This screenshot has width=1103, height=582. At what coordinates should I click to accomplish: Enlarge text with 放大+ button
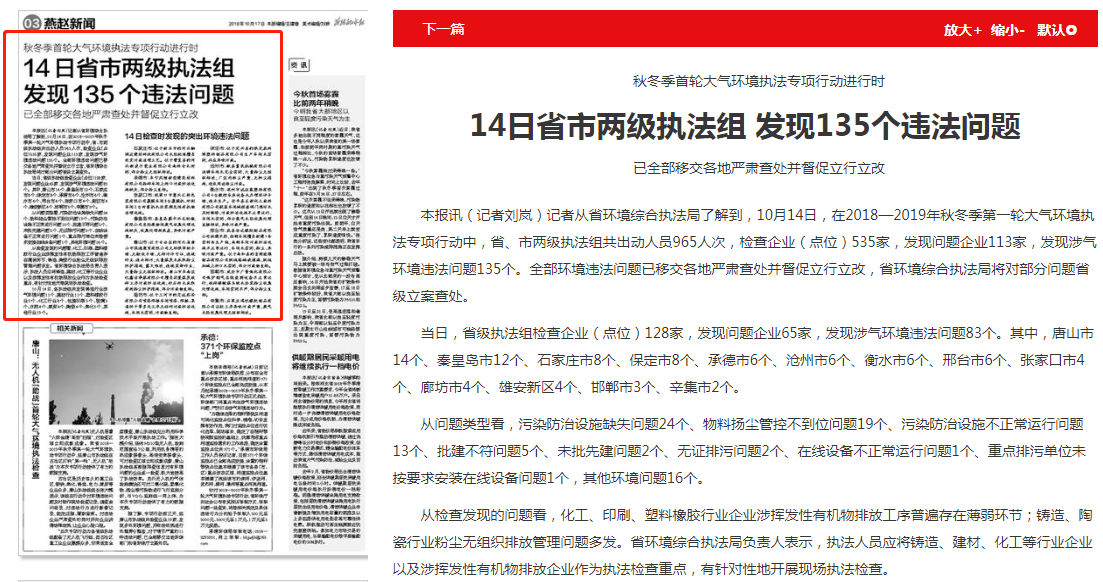[x=962, y=30]
